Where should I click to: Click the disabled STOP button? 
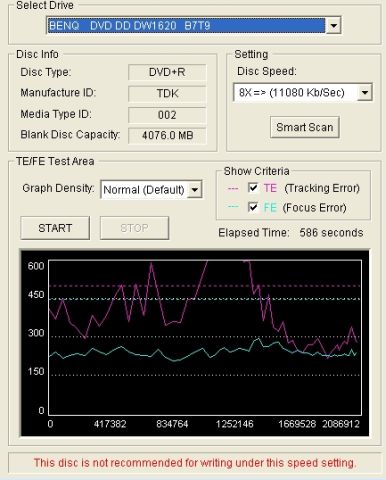point(134,228)
